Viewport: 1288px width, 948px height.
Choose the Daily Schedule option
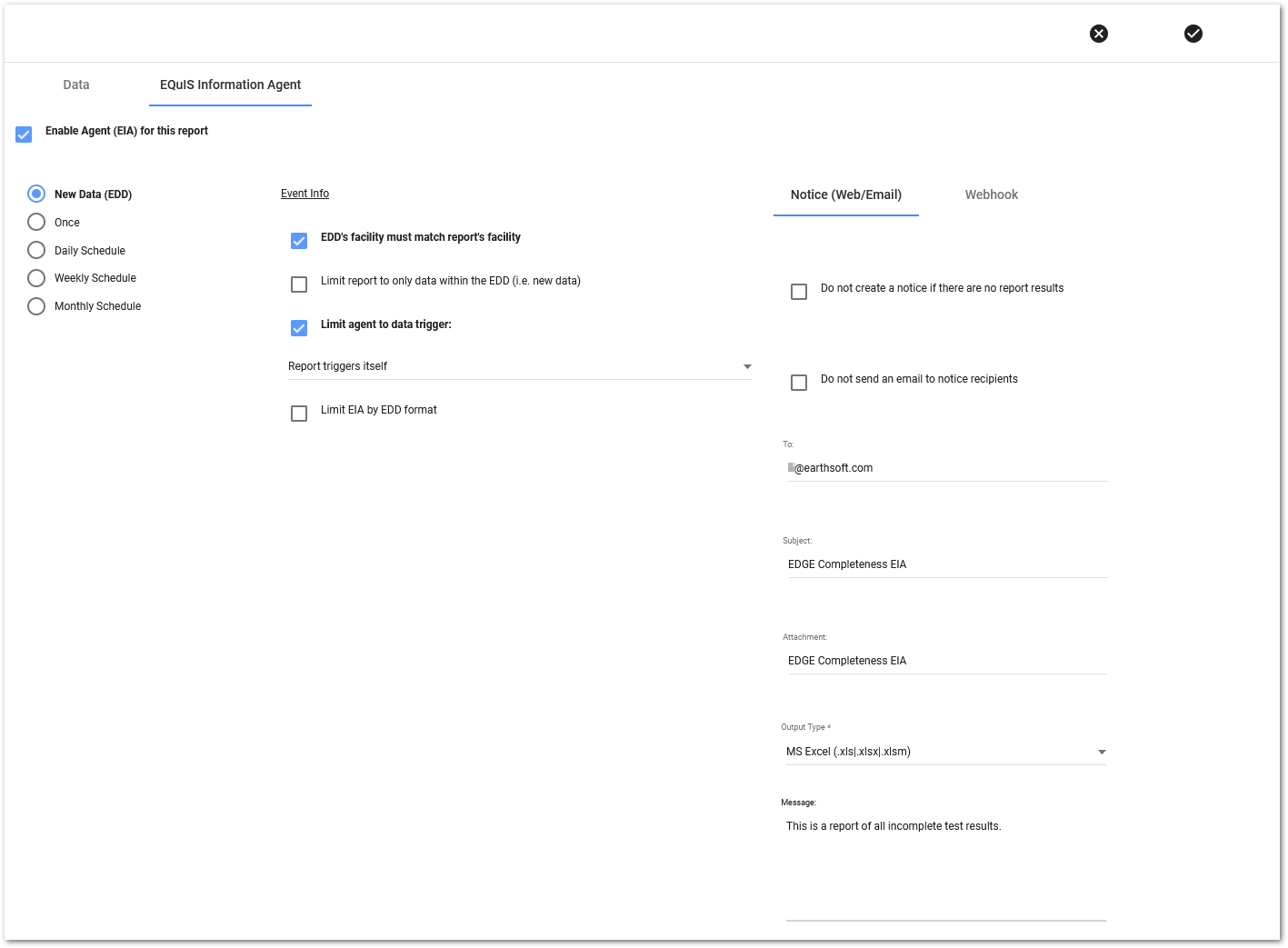[36, 250]
